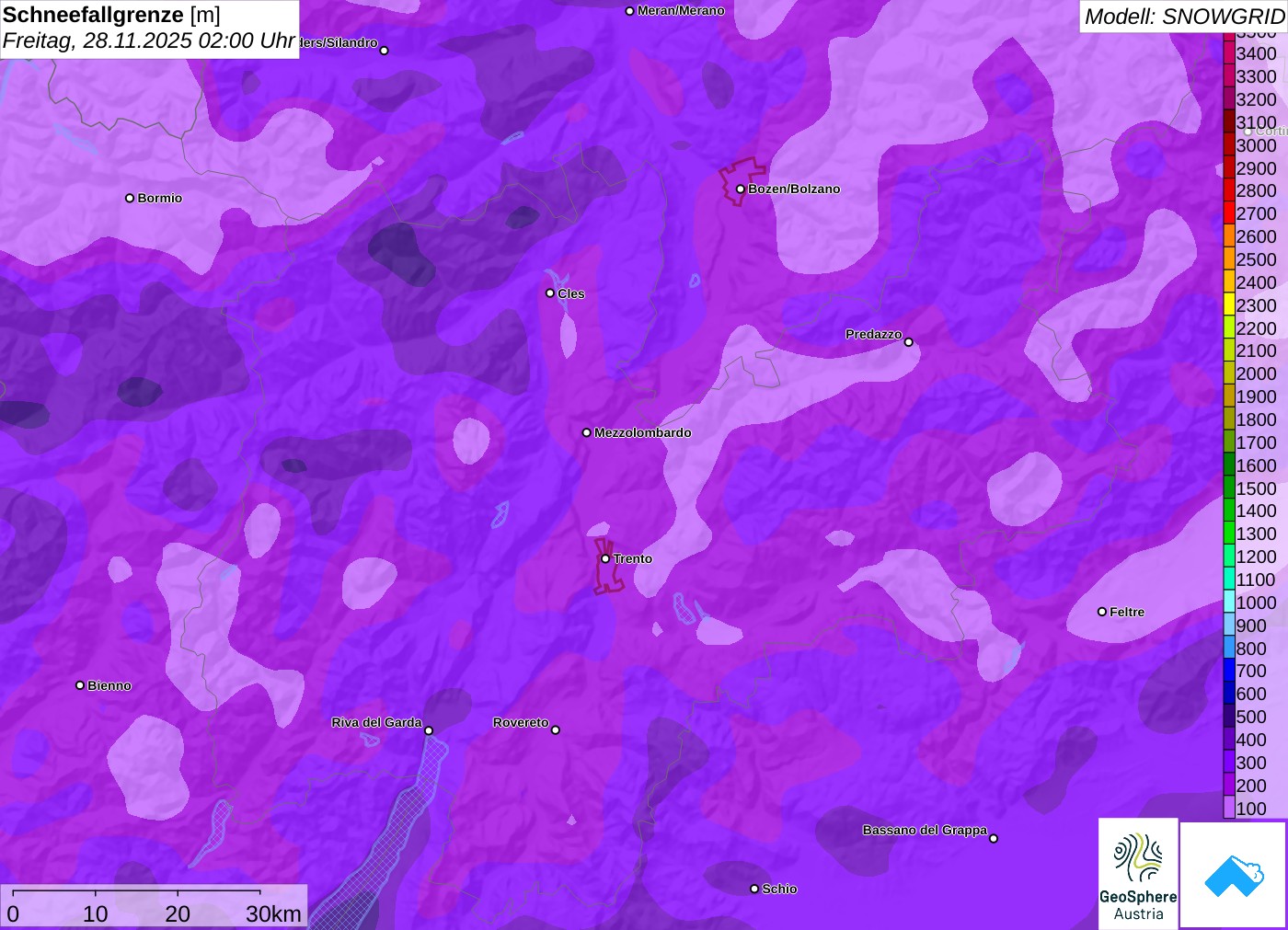This screenshot has width=1288, height=930.
Task: Click the Schneefallgrenze [m] title
Action: (x=111, y=15)
